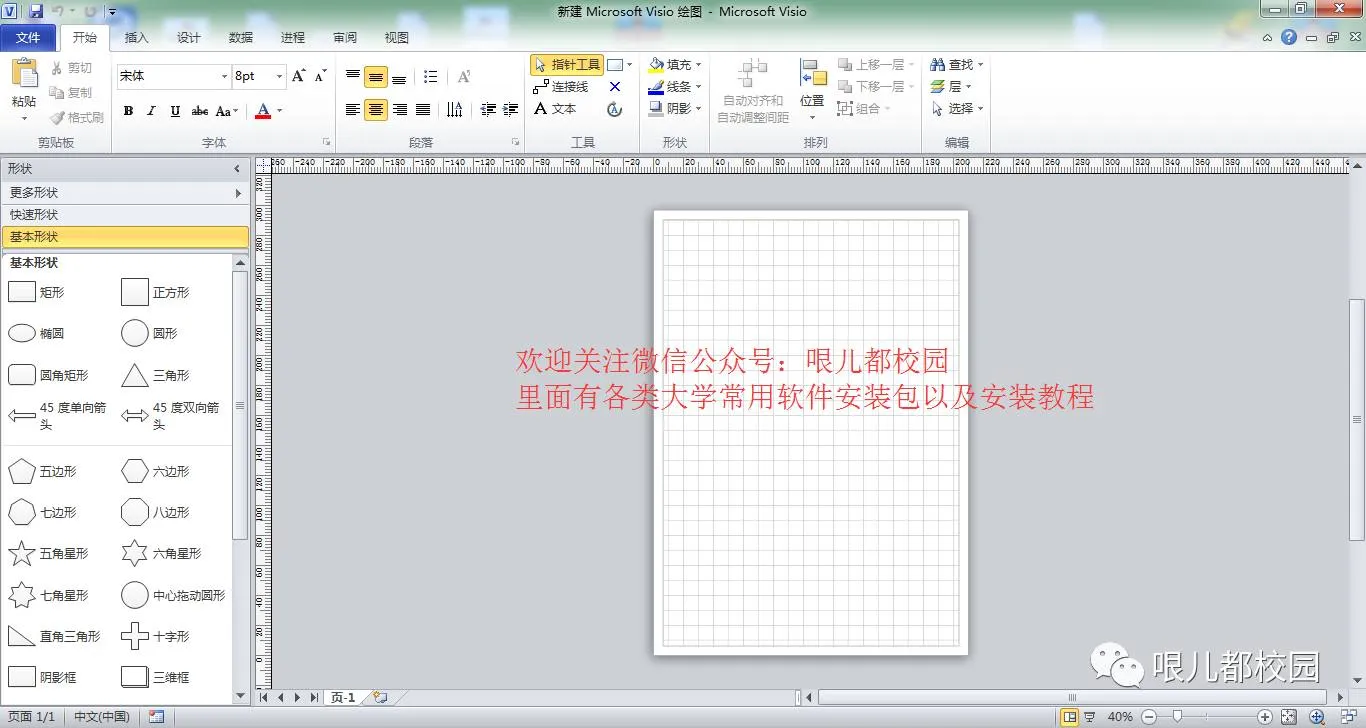Pick the 5-point star (五角星形) shape
The width and height of the screenshot is (1366, 728).
pyautogui.click(x=49, y=553)
